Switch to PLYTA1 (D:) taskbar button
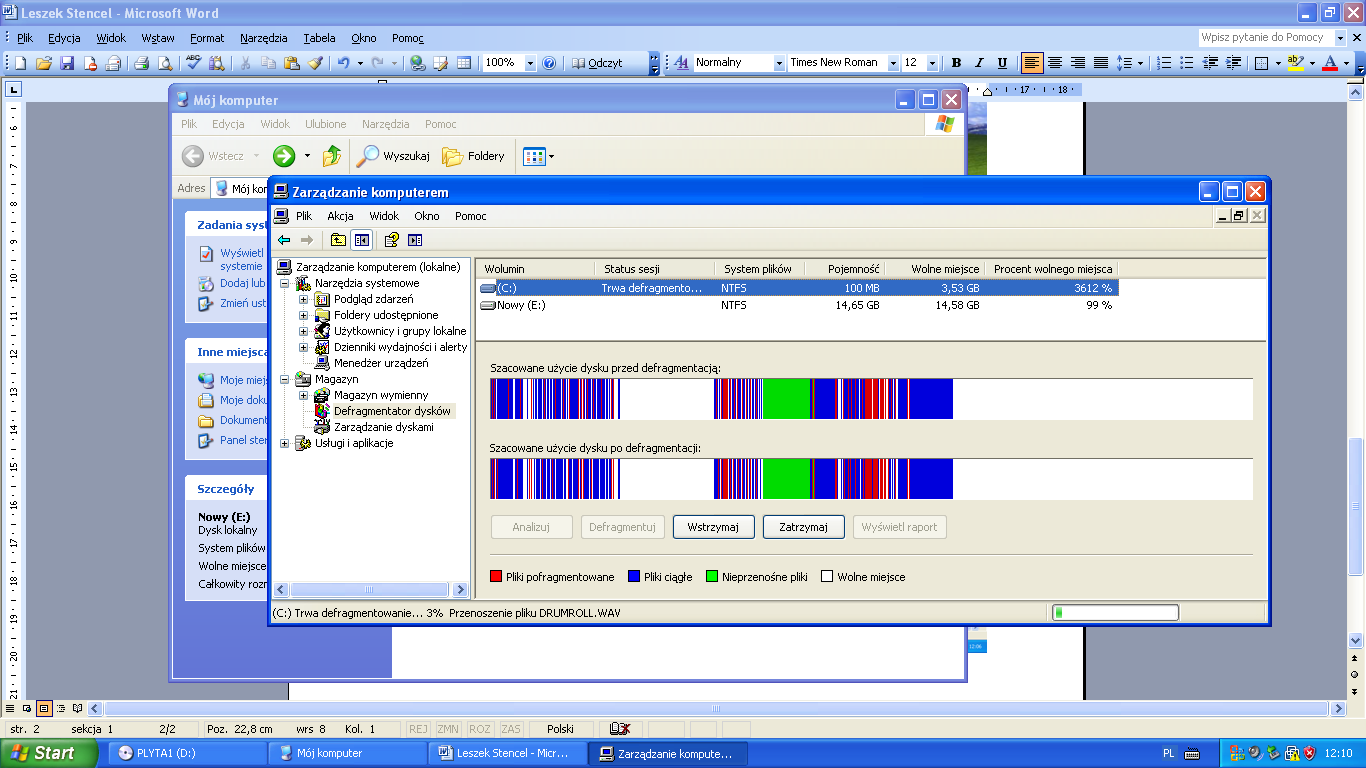This screenshot has width=1366, height=768. (x=188, y=753)
